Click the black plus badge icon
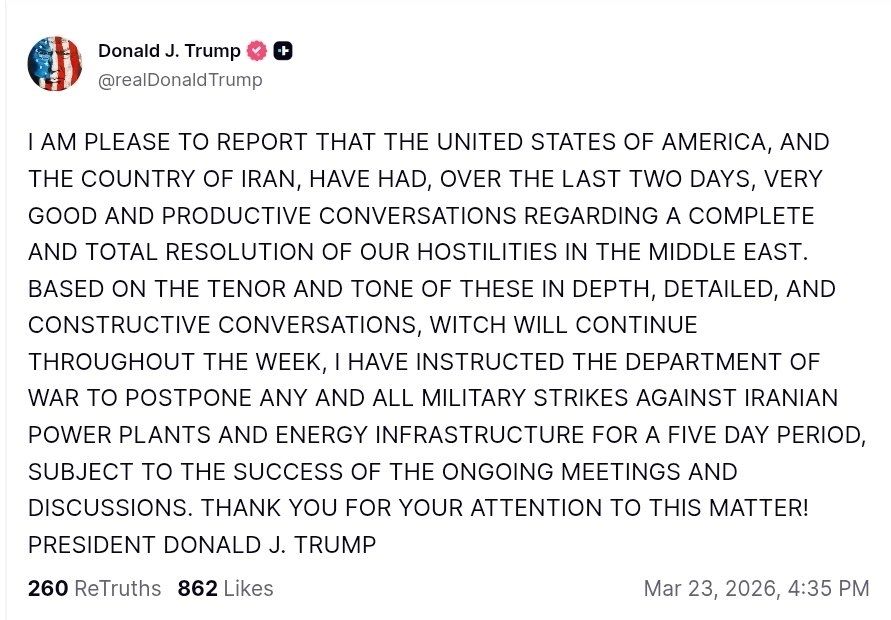 pos(283,51)
